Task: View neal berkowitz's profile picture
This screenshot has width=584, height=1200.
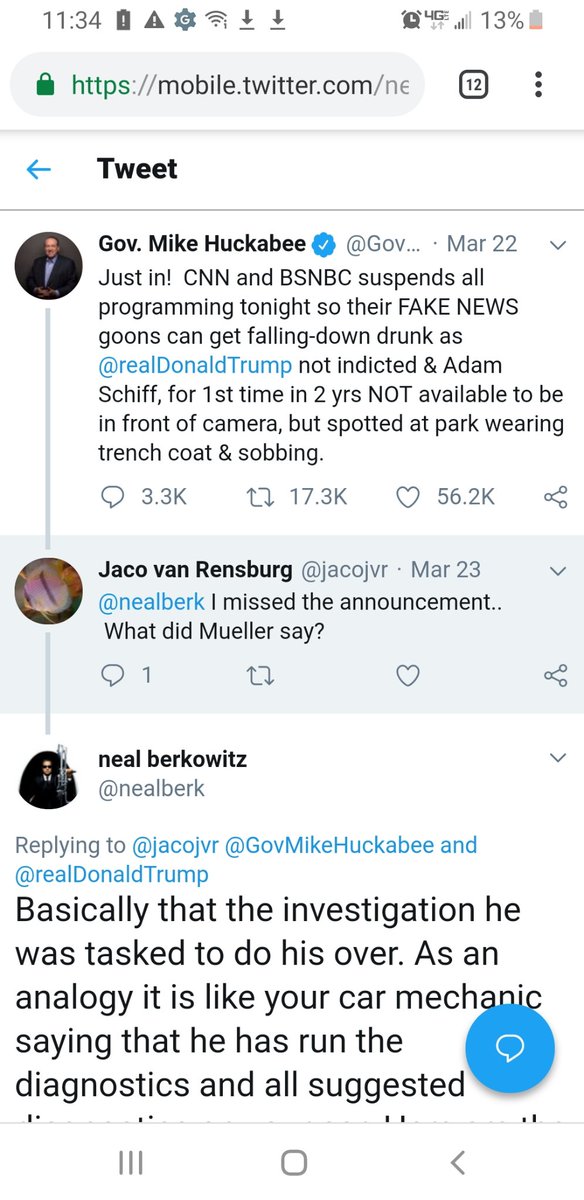Action: coord(48,776)
